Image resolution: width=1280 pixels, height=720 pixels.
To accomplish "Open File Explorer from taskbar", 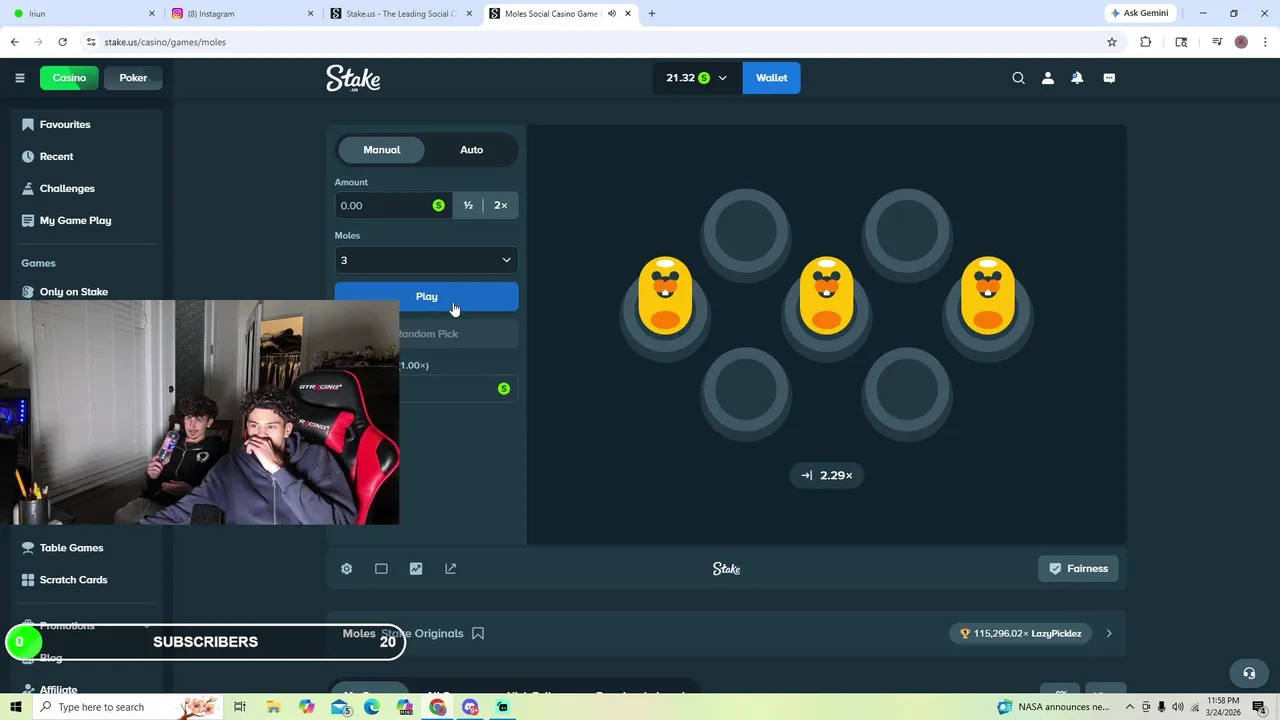I will [x=273, y=707].
